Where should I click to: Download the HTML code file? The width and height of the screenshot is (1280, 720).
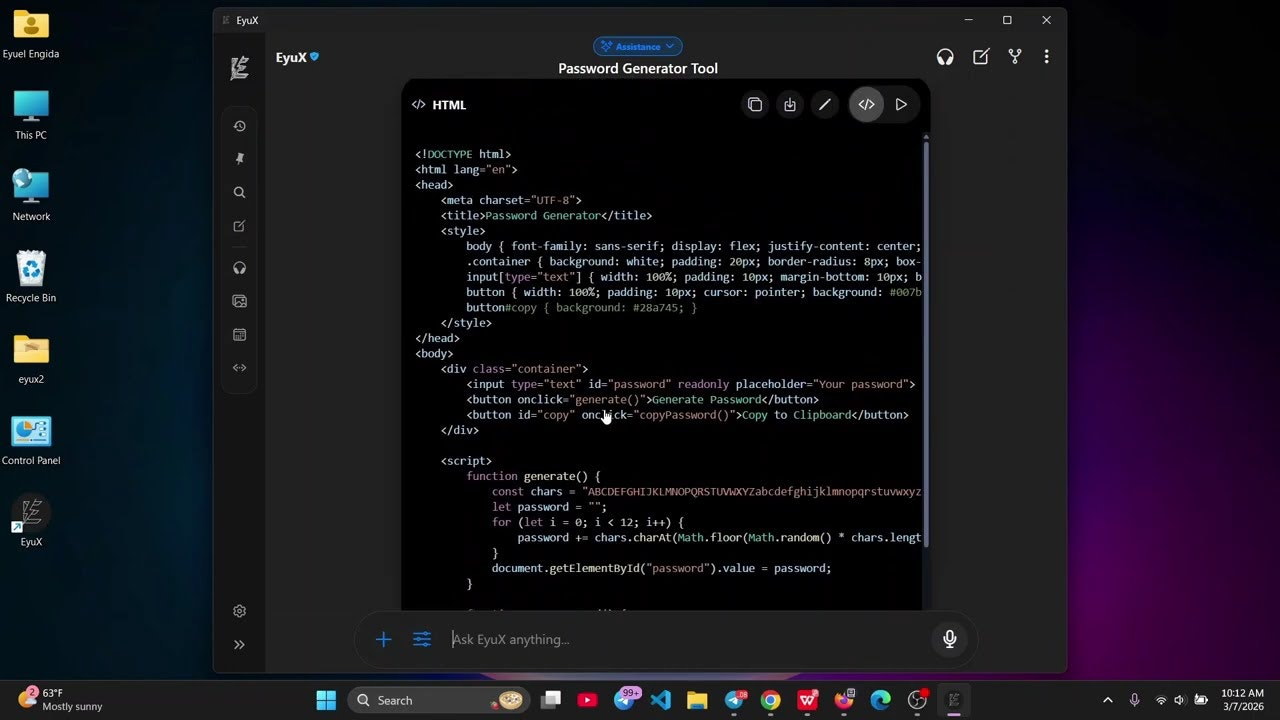[790, 105]
